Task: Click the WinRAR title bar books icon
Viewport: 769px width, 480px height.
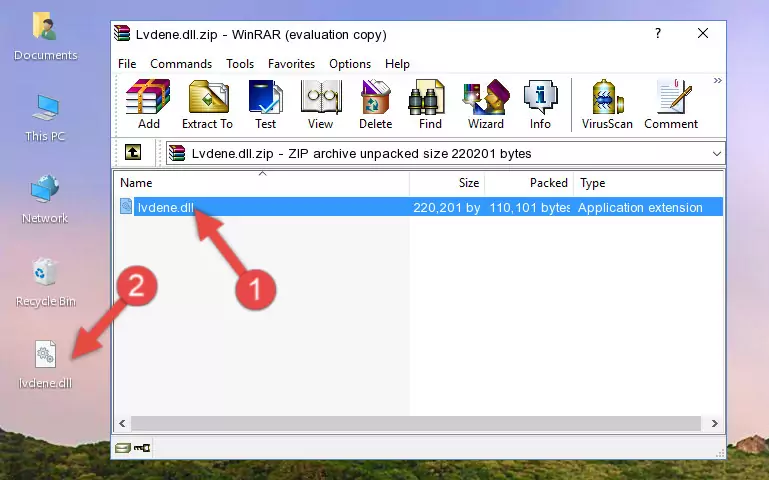Action: tap(122, 33)
